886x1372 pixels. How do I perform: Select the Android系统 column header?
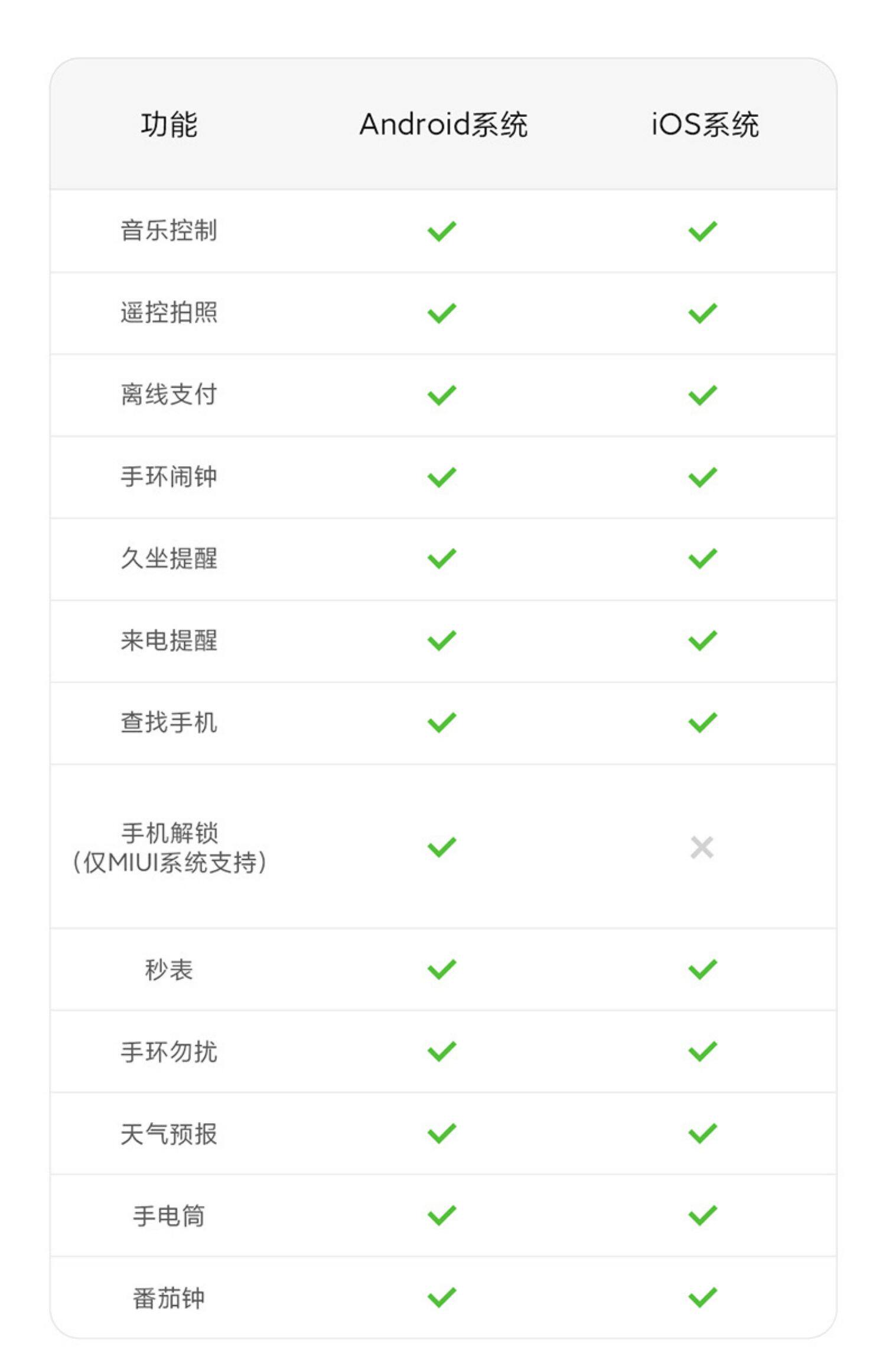click(x=443, y=125)
